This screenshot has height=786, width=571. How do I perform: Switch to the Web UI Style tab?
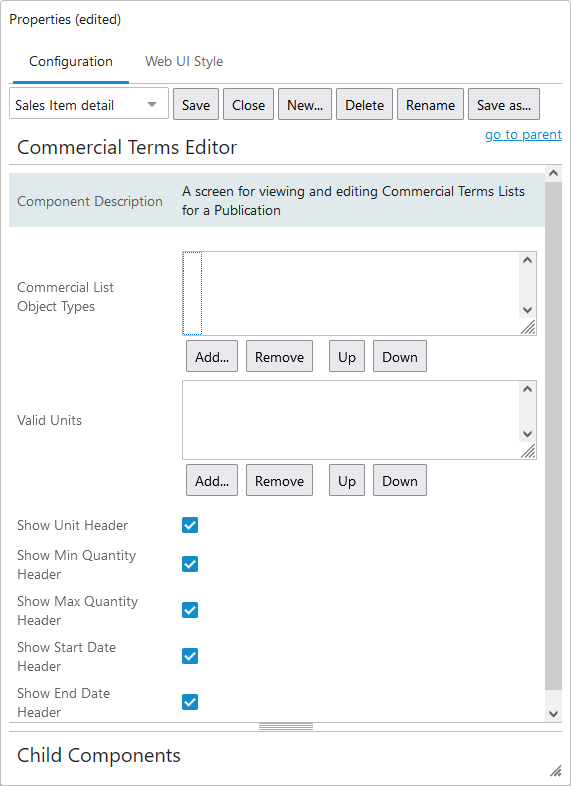184,62
